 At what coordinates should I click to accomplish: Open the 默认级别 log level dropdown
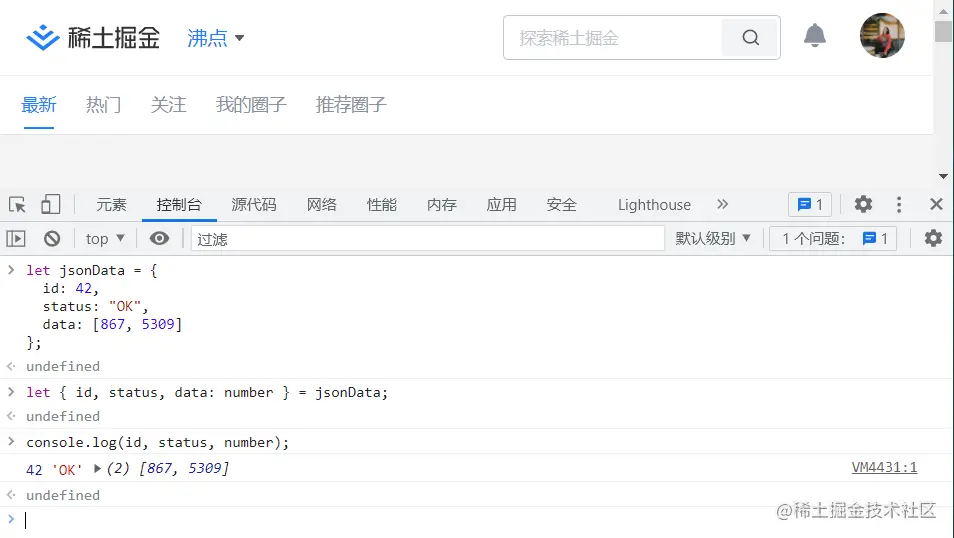point(712,239)
